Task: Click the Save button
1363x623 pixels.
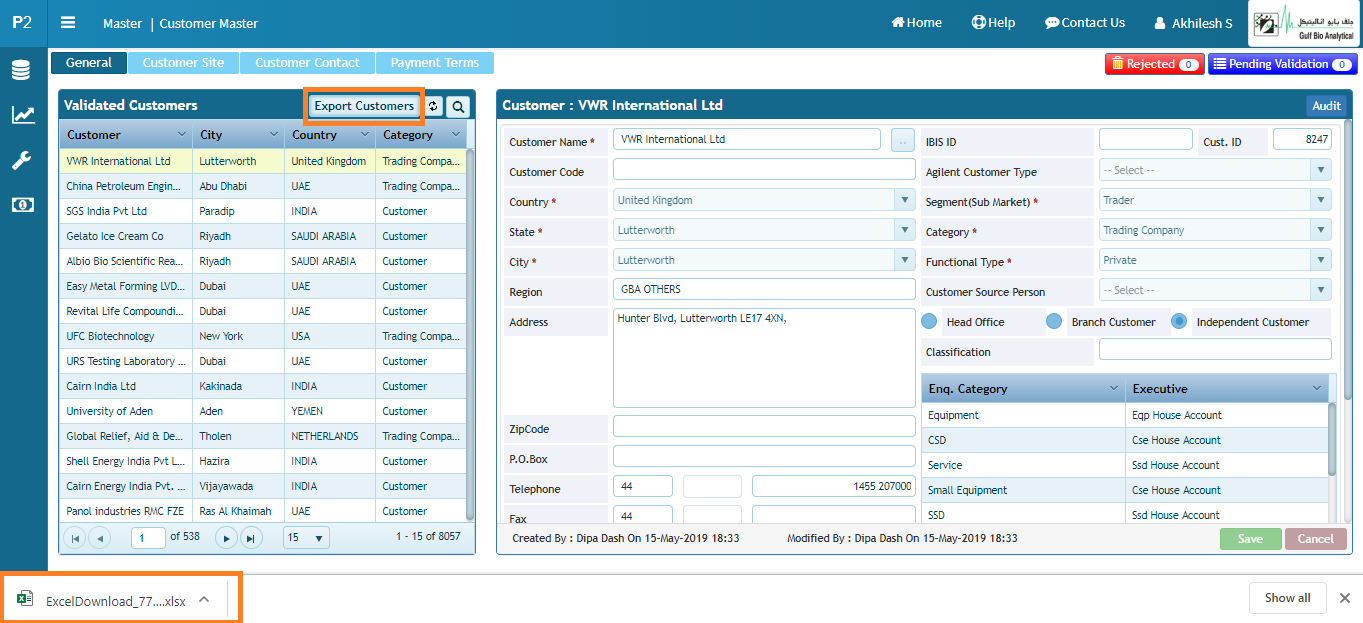Action: [1250, 538]
